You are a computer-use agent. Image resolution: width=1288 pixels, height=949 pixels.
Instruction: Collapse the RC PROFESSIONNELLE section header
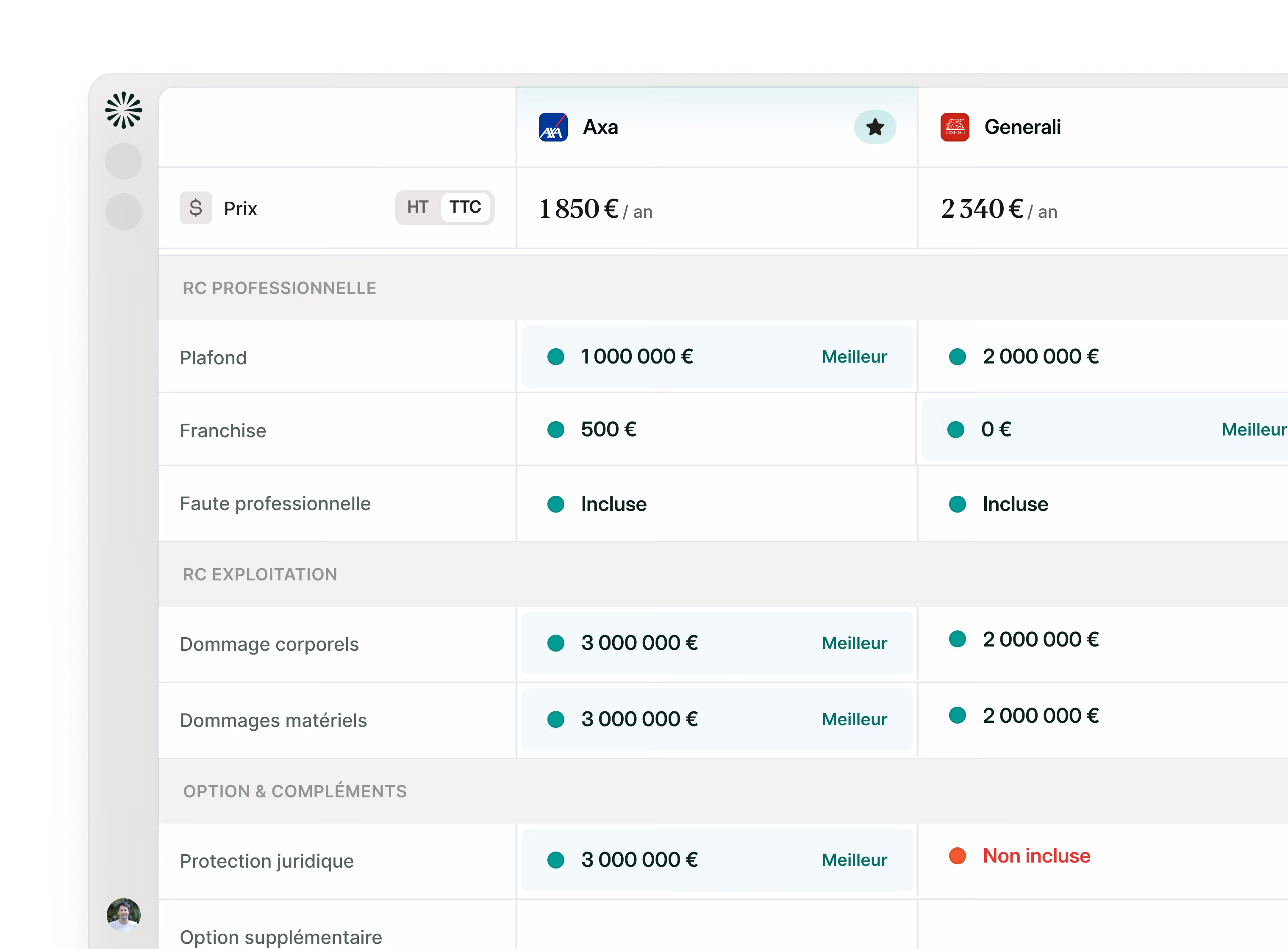tap(279, 288)
